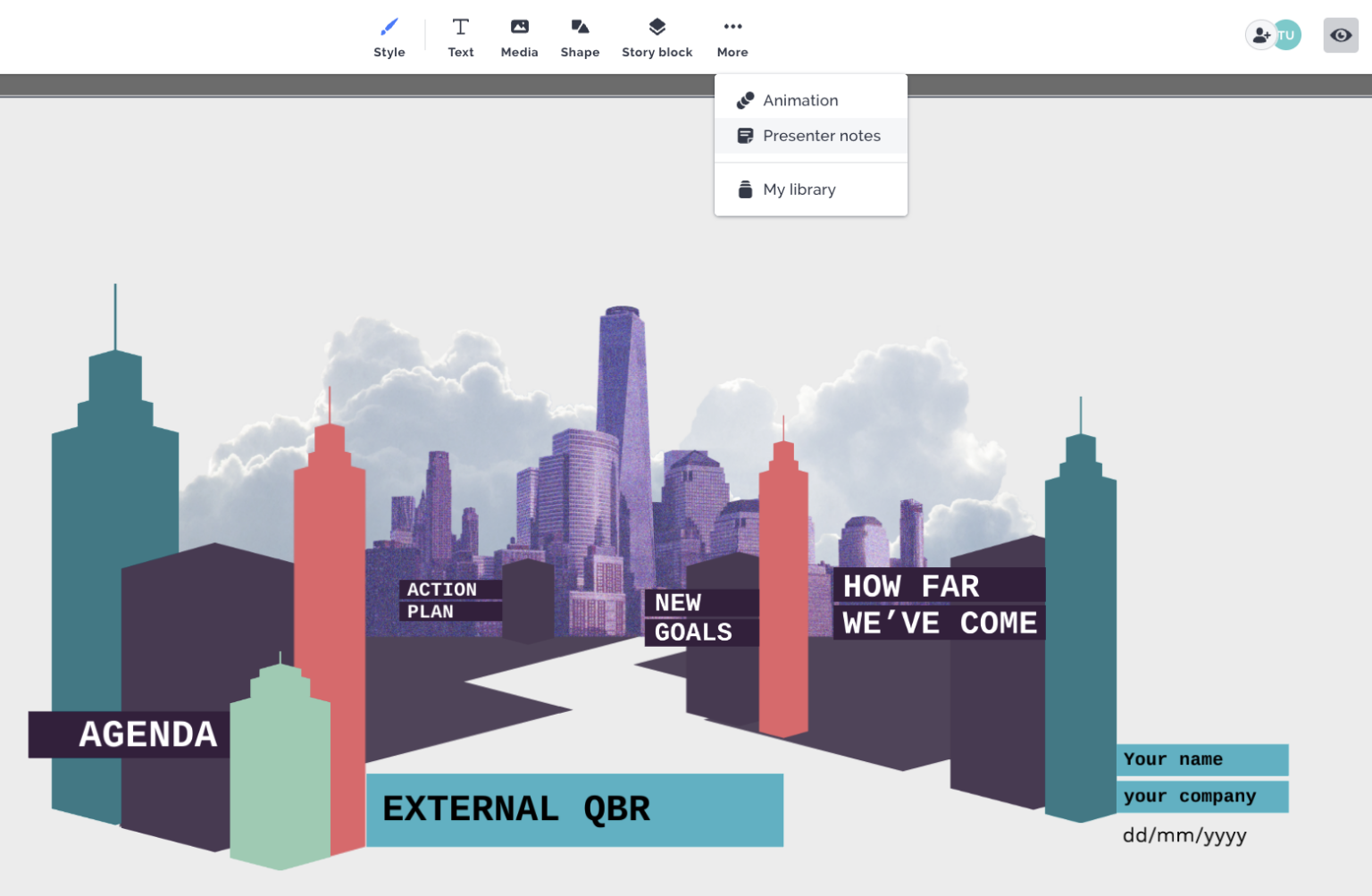Open the More dropdown menu
The width and height of the screenshot is (1372, 896).
click(x=732, y=36)
